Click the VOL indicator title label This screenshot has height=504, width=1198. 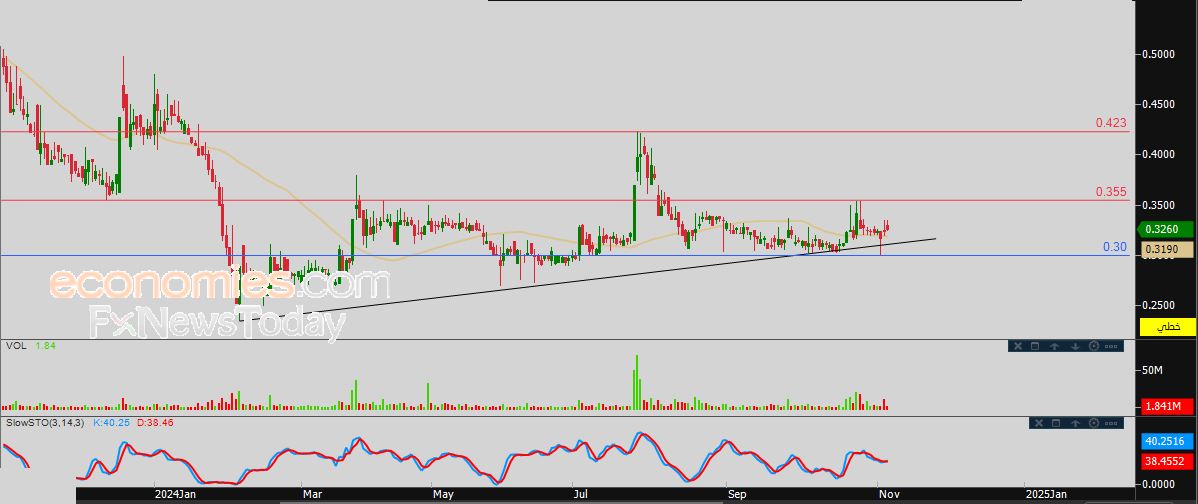(x=15, y=346)
